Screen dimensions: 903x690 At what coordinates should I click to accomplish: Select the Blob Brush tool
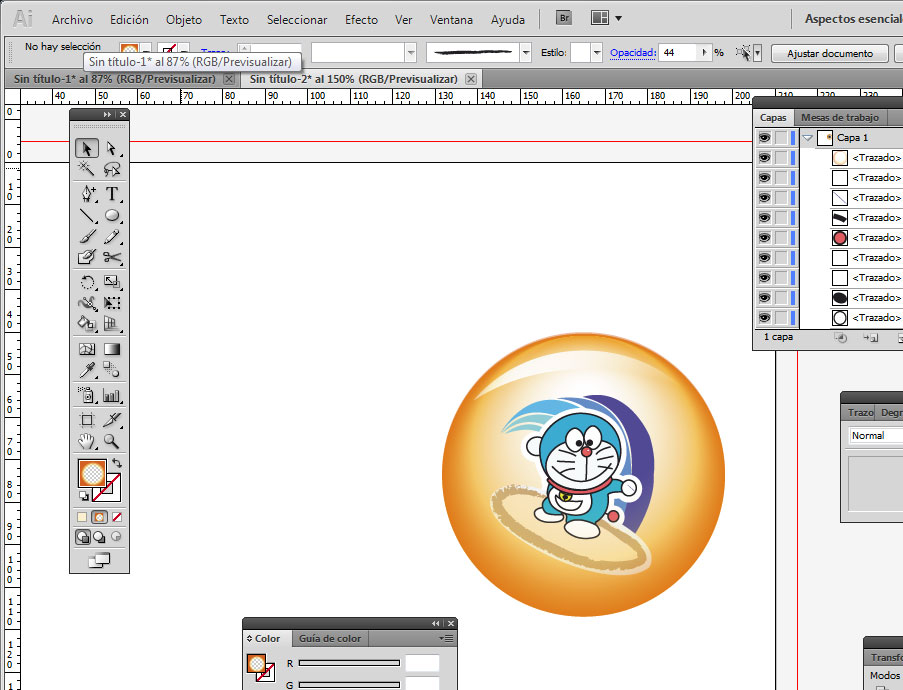(x=87, y=257)
